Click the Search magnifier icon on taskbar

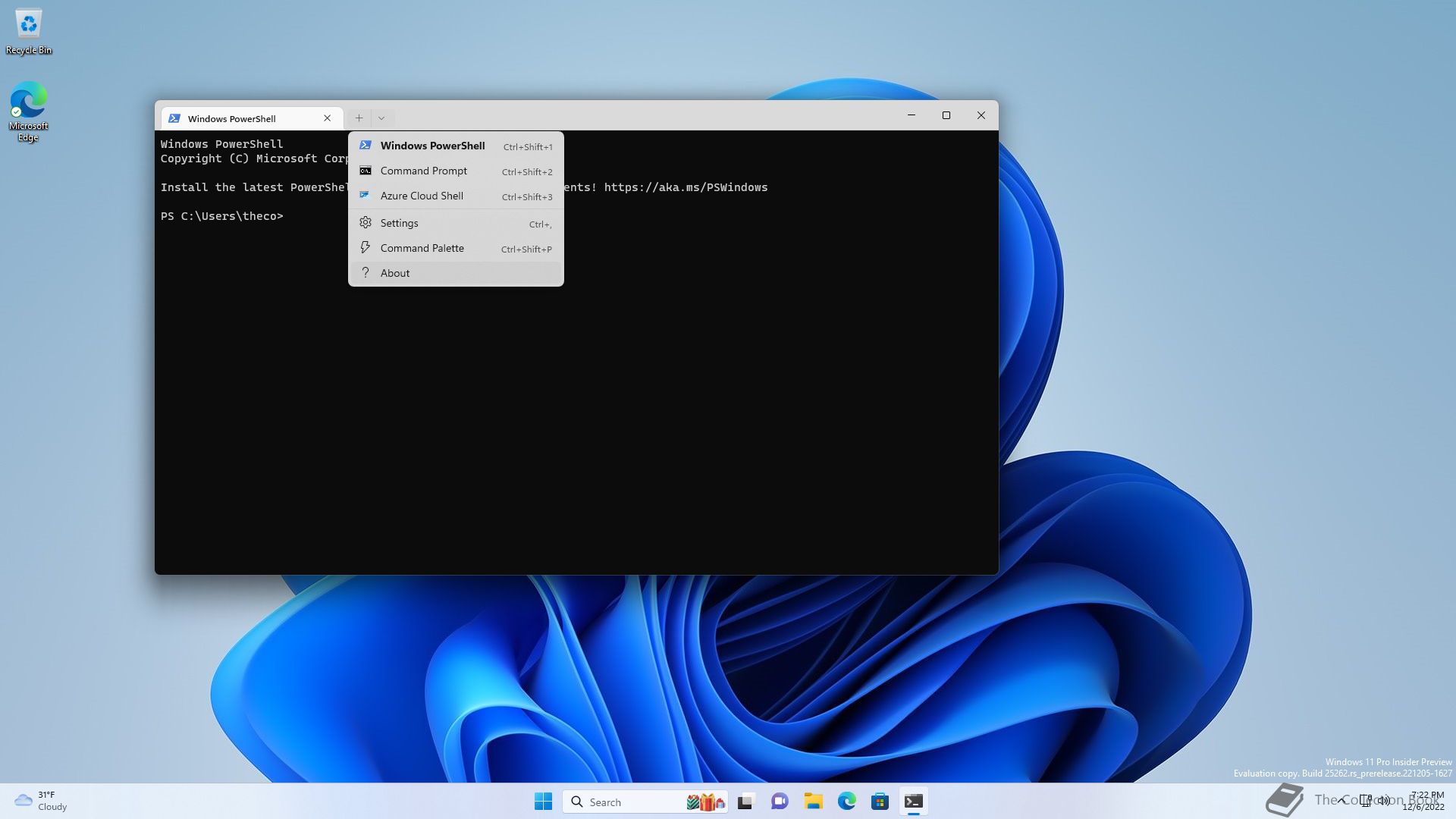(x=577, y=802)
